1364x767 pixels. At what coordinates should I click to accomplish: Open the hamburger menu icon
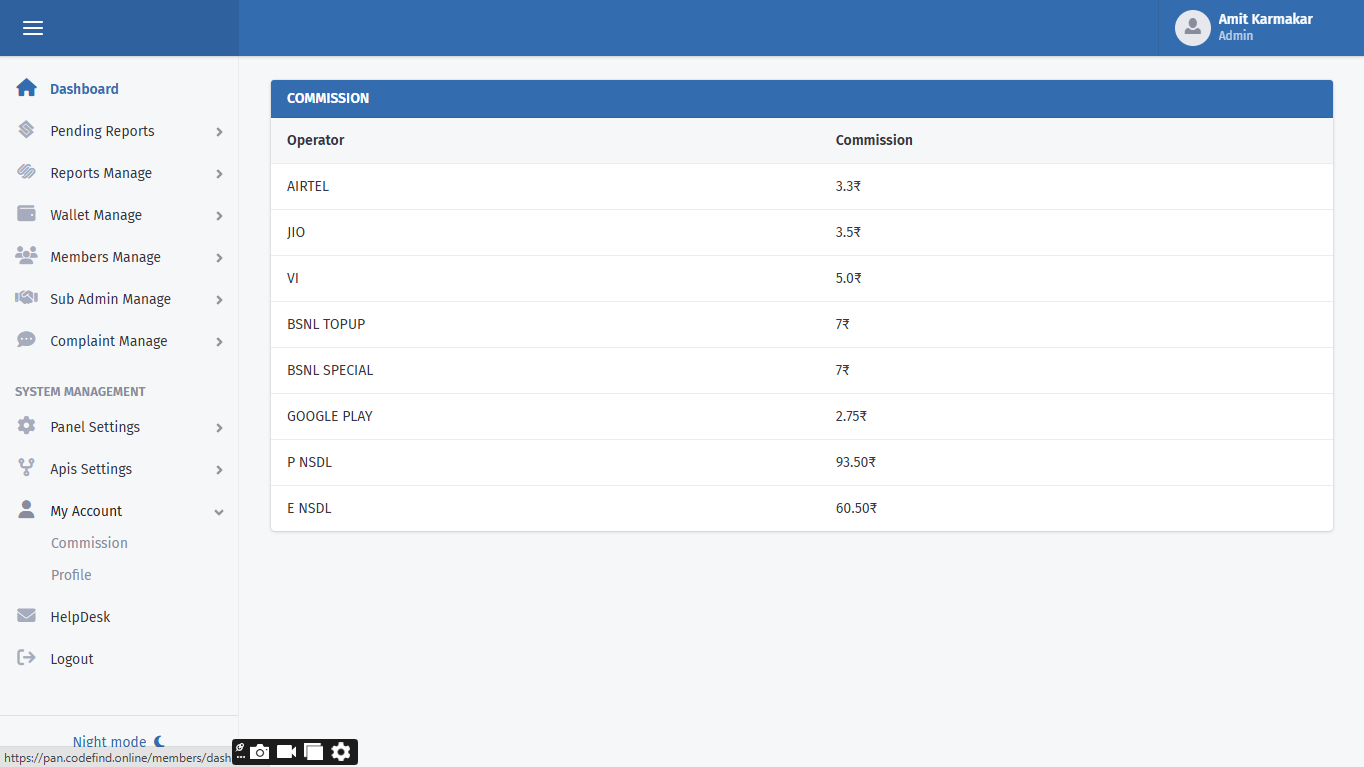(33, 28)
